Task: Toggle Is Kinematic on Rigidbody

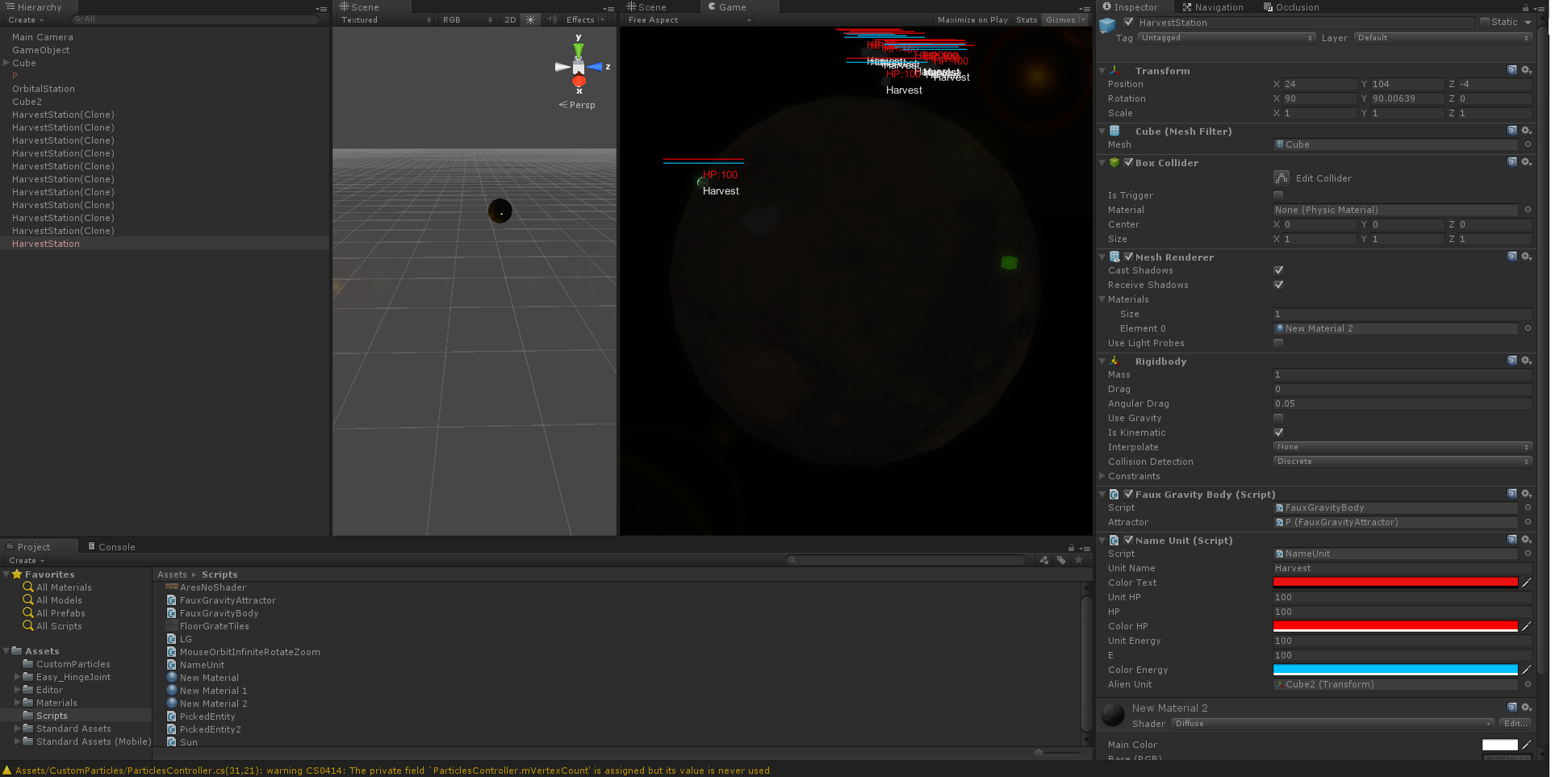Action: pos(1278,433)
